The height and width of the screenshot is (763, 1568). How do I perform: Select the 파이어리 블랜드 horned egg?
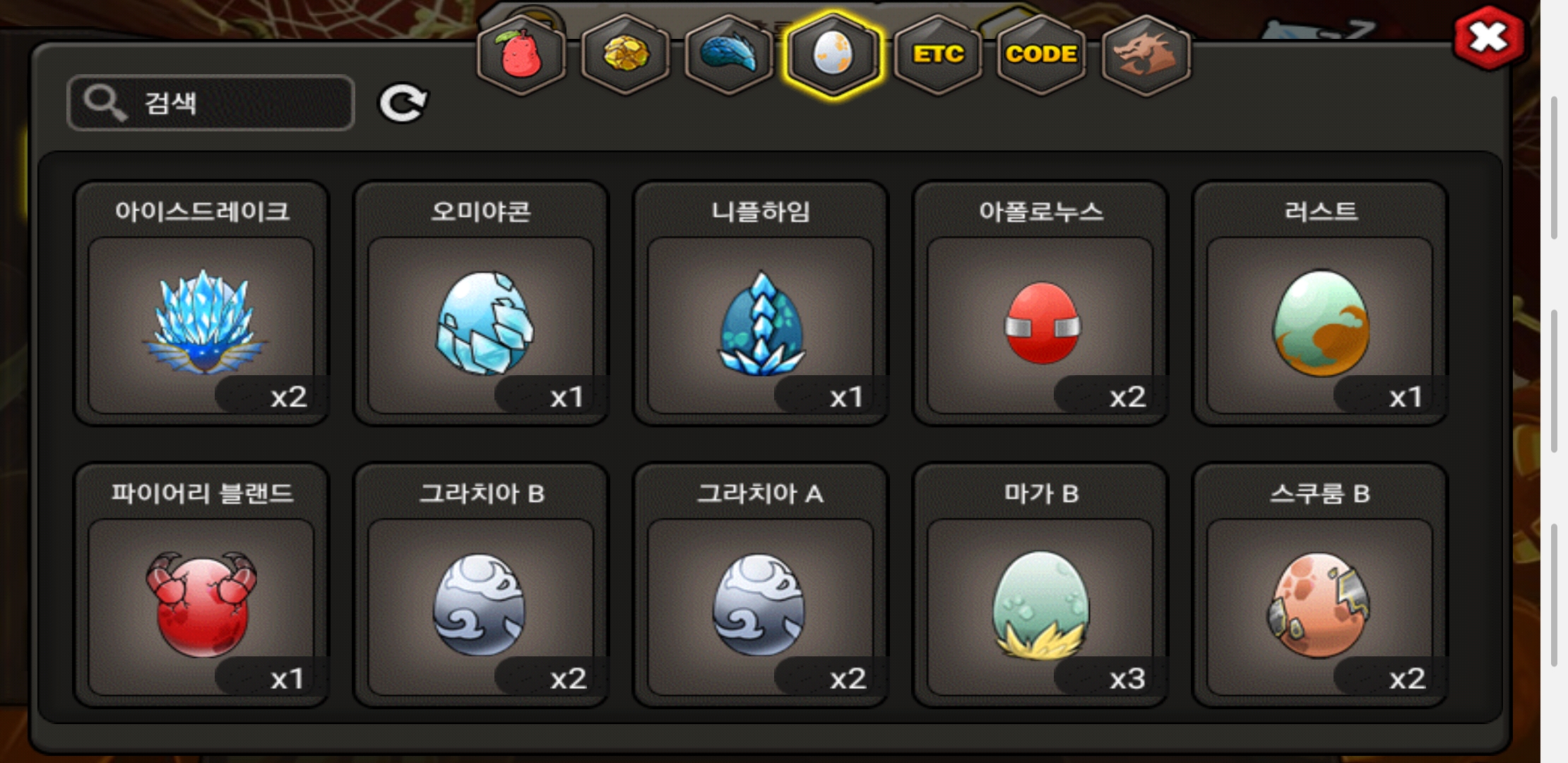click(202, 585)
